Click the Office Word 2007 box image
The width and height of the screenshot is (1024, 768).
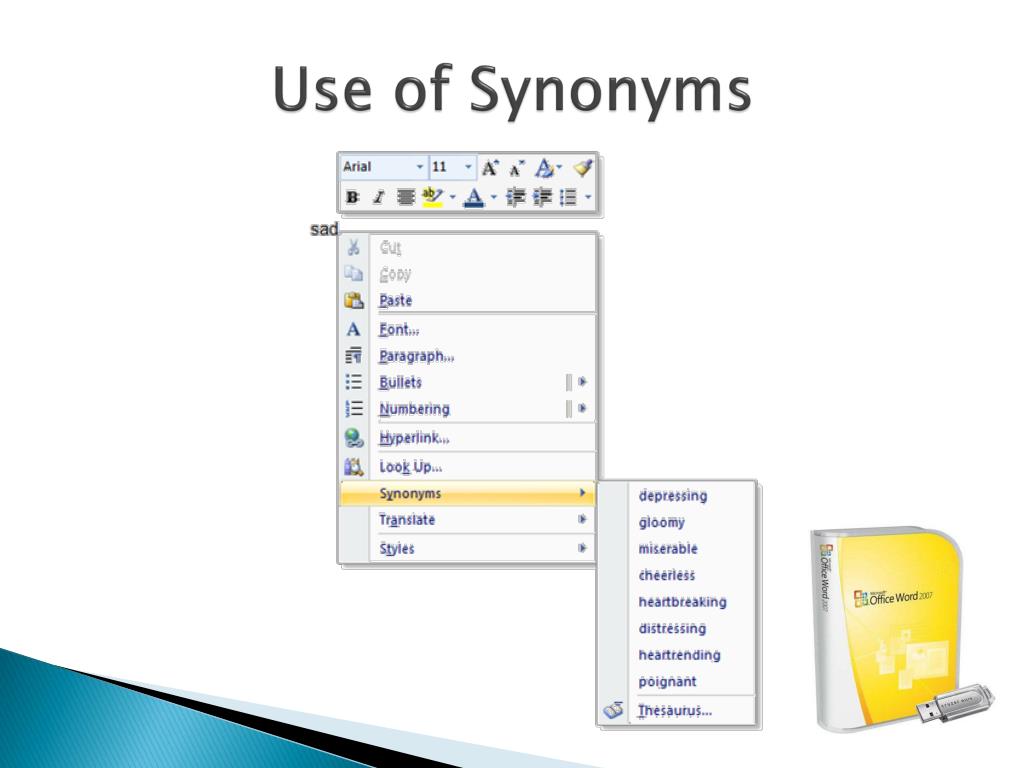click(901, 628)
